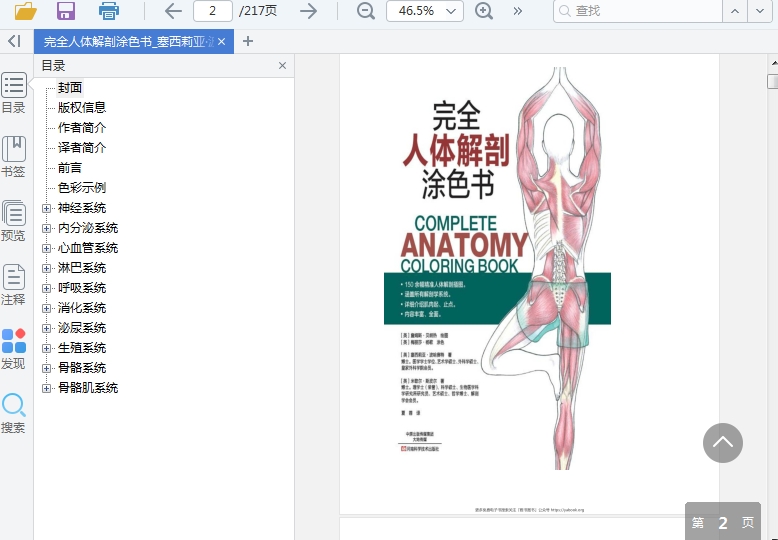Select the 前言 outline entry
Viewport: 778px width, 540px height.
pyautogui.click(x=69, y=168)
